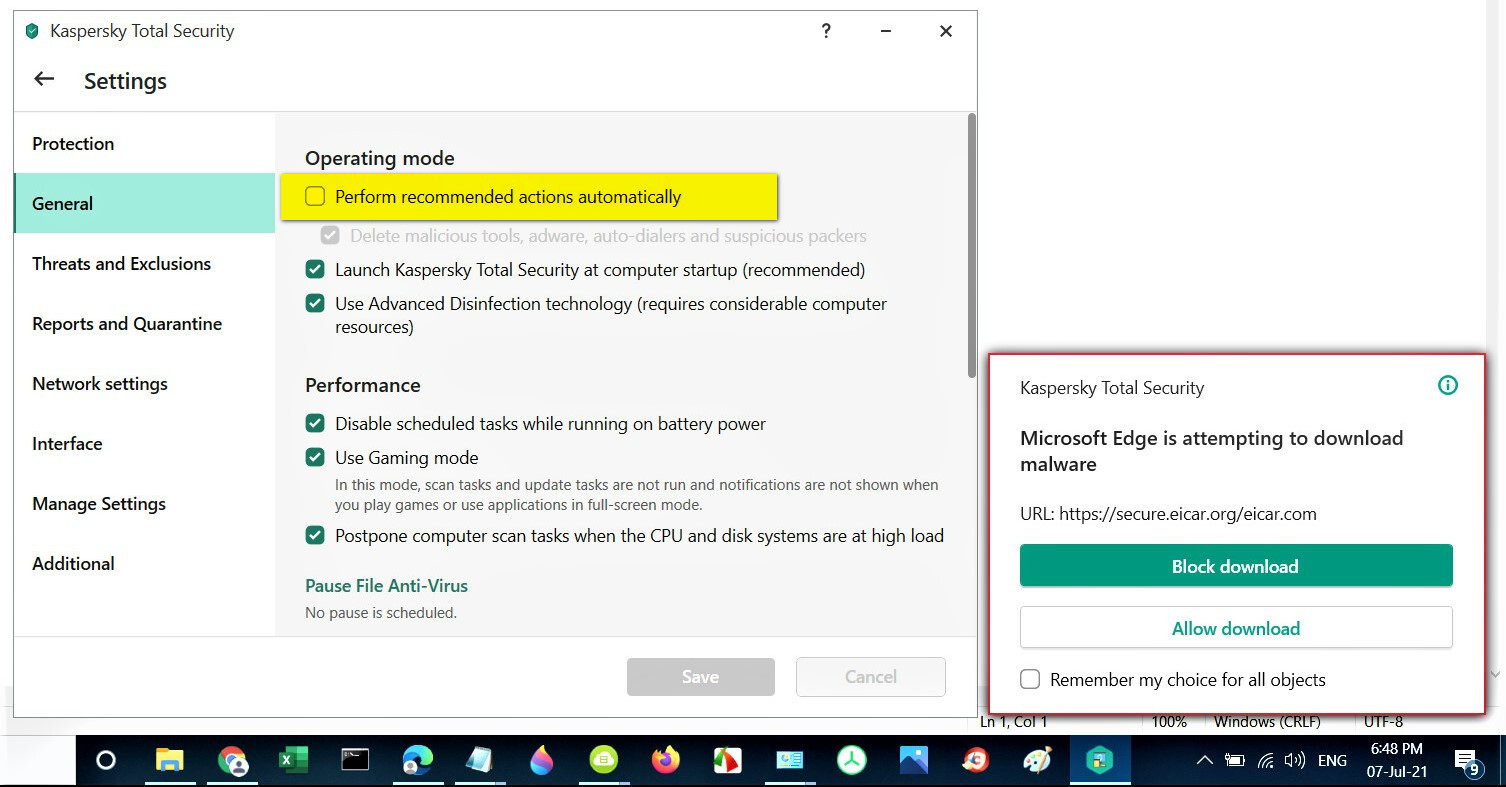Viewport: 1506px width, 787px height.
Task: Go back using the Settings back arrow
Action: coord(44,80)
